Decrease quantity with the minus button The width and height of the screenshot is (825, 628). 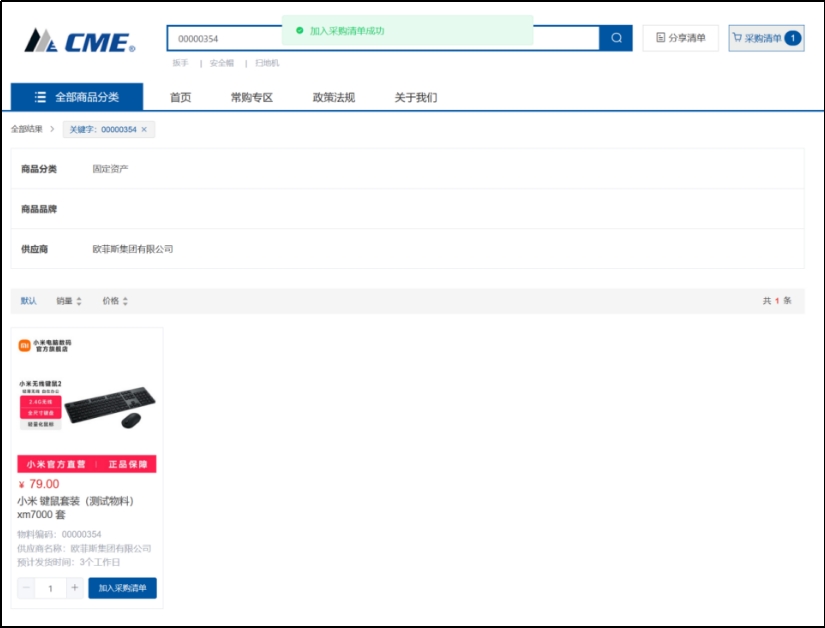point(26,588)
